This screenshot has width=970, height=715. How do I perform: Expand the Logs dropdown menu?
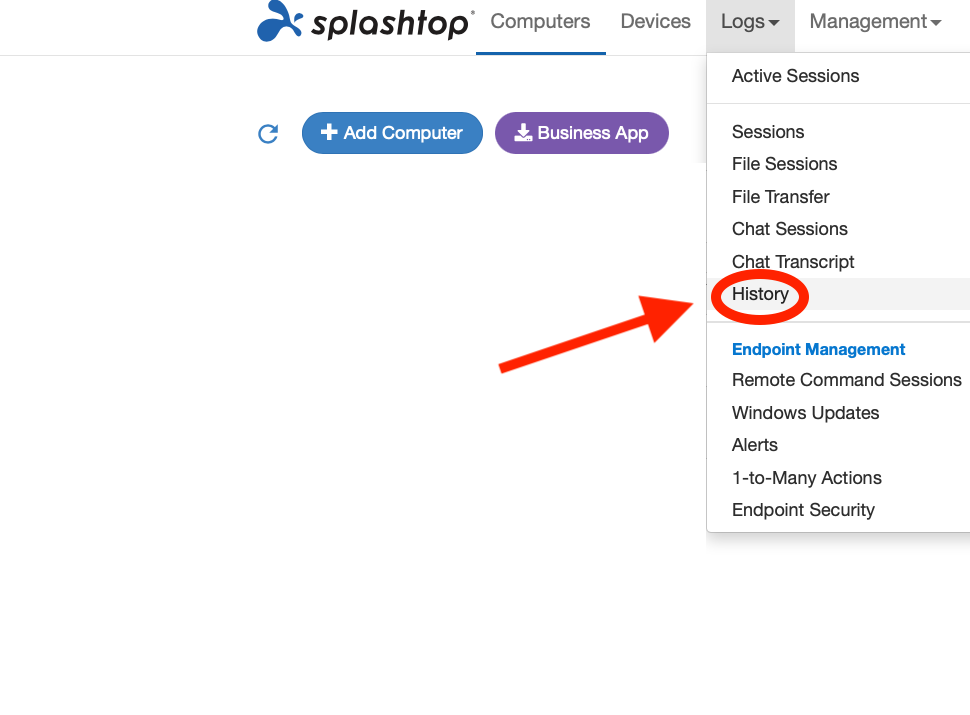tap(750, 22)
